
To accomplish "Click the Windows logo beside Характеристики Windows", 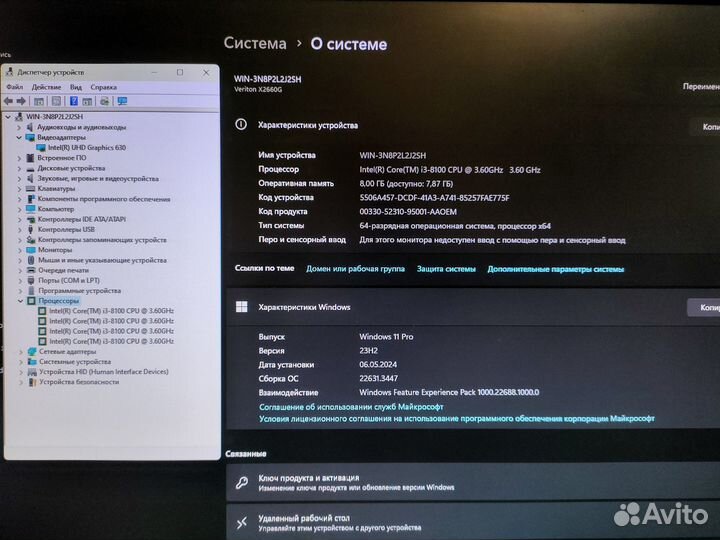I will (242, 307).
